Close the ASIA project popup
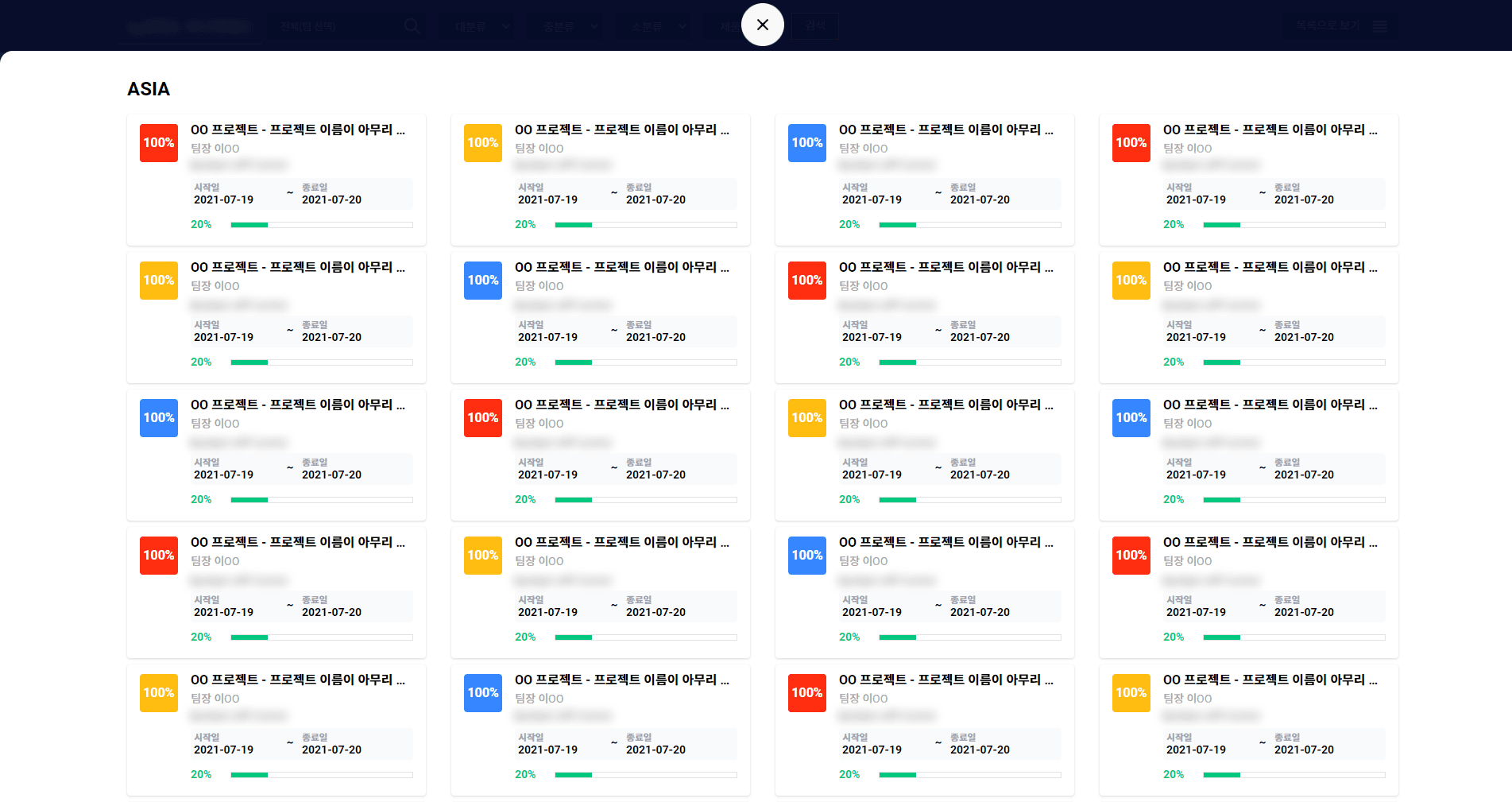Image resolution: width=1512 pixels, height=802 pixels. pos(762,25)
